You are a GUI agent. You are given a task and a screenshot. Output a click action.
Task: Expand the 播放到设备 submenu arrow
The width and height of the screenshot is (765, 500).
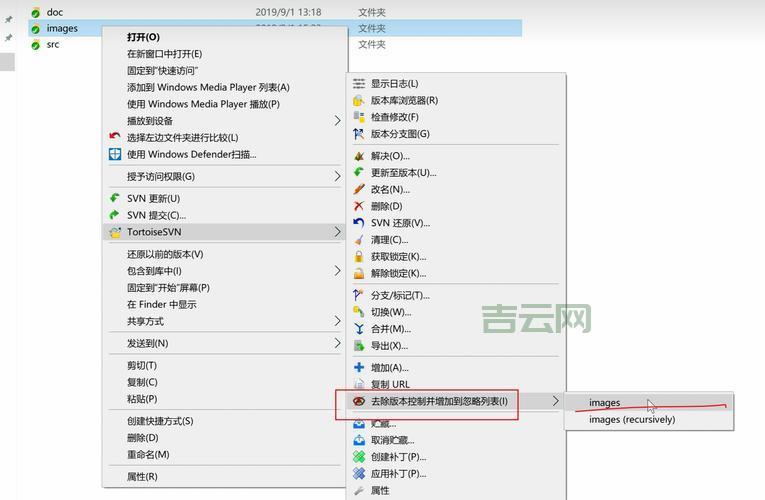[337, 120]
